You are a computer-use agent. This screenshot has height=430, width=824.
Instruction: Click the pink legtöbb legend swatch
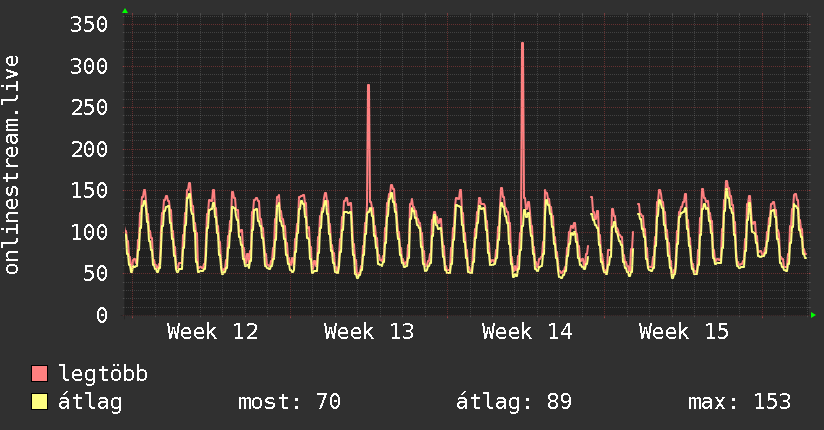39,374
